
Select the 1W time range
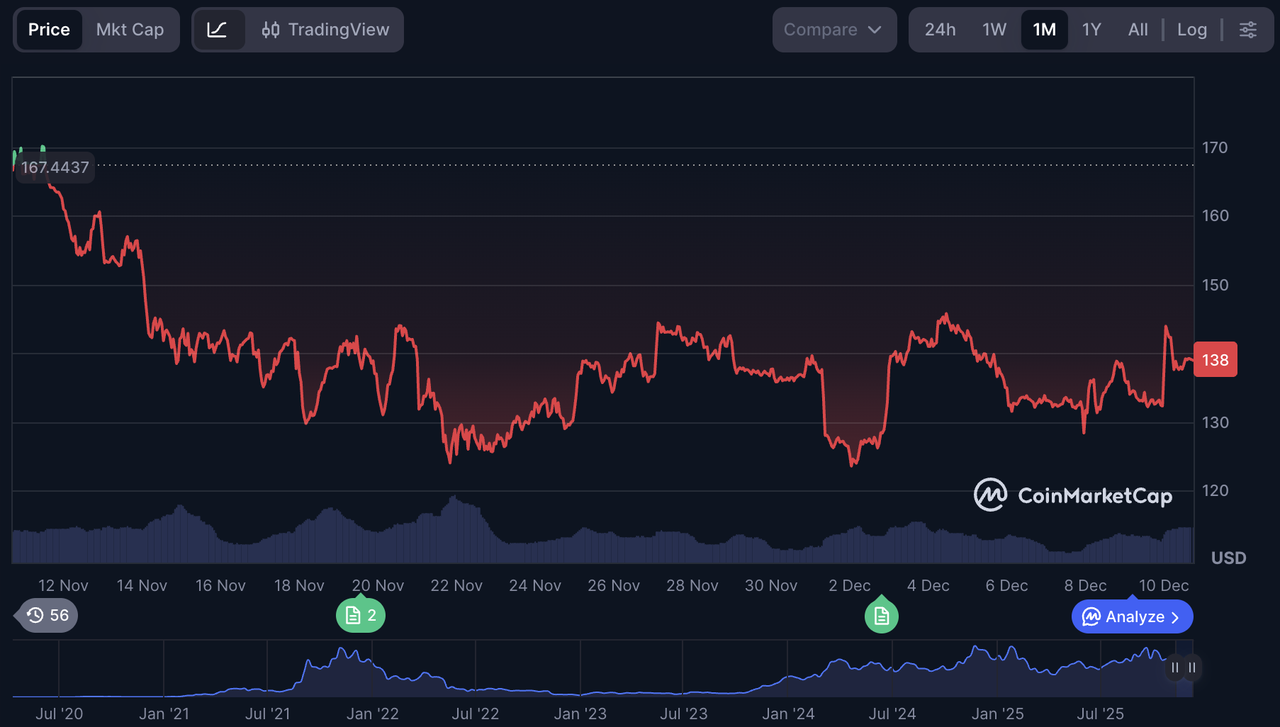994,30
